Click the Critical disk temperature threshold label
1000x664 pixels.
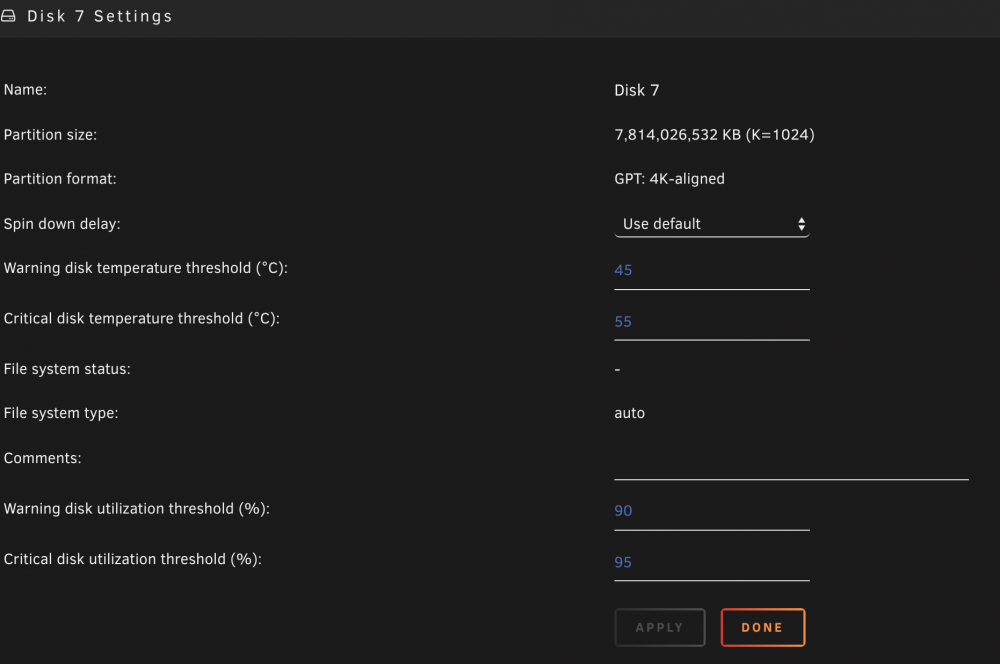tap(142, 318)
